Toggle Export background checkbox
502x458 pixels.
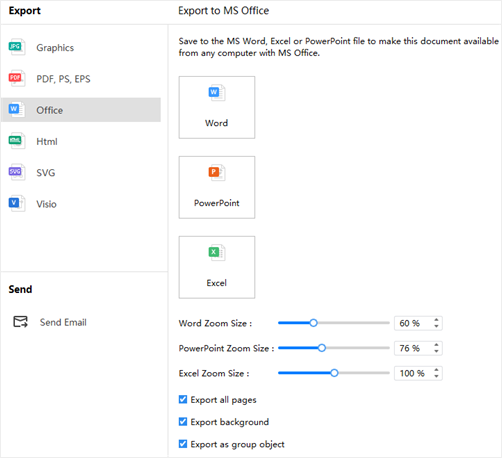pyautogui.click(x=183, y=422)
